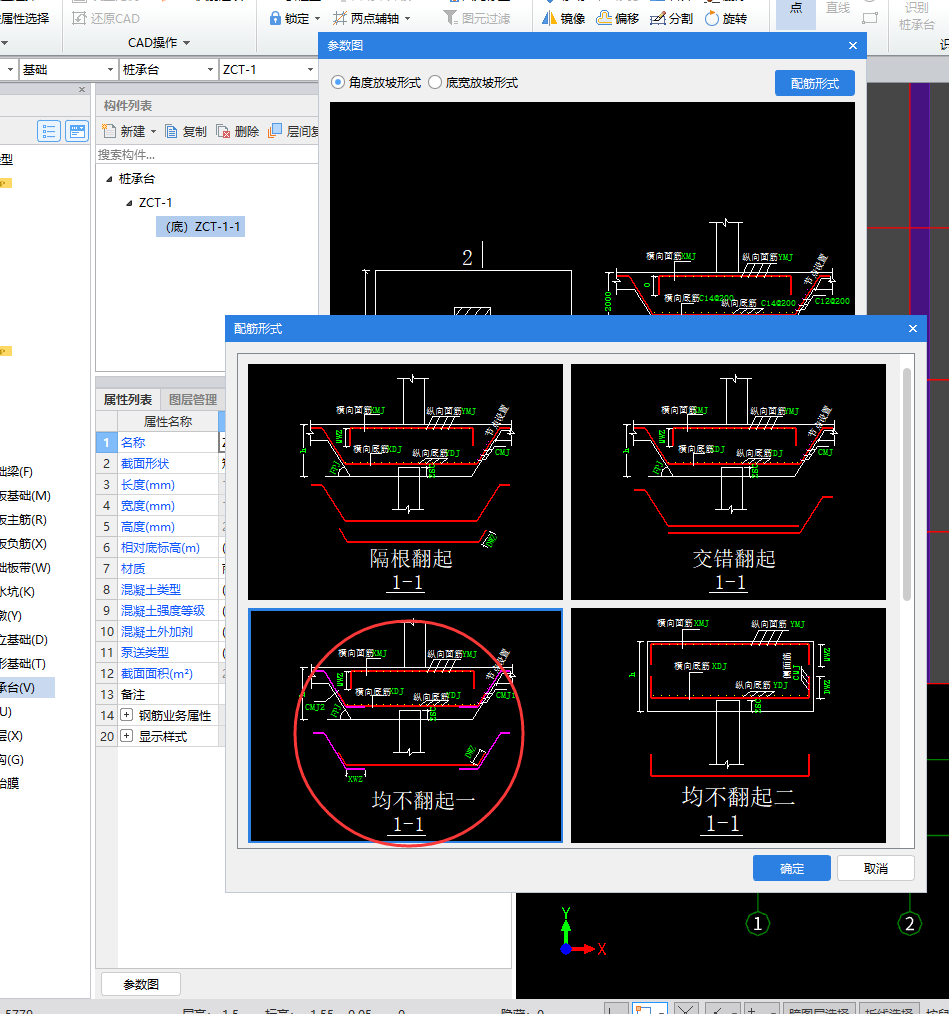Click the 锁定 lock icon
The width and height of the screenshot is (949, 1014).
coord(275,18)
